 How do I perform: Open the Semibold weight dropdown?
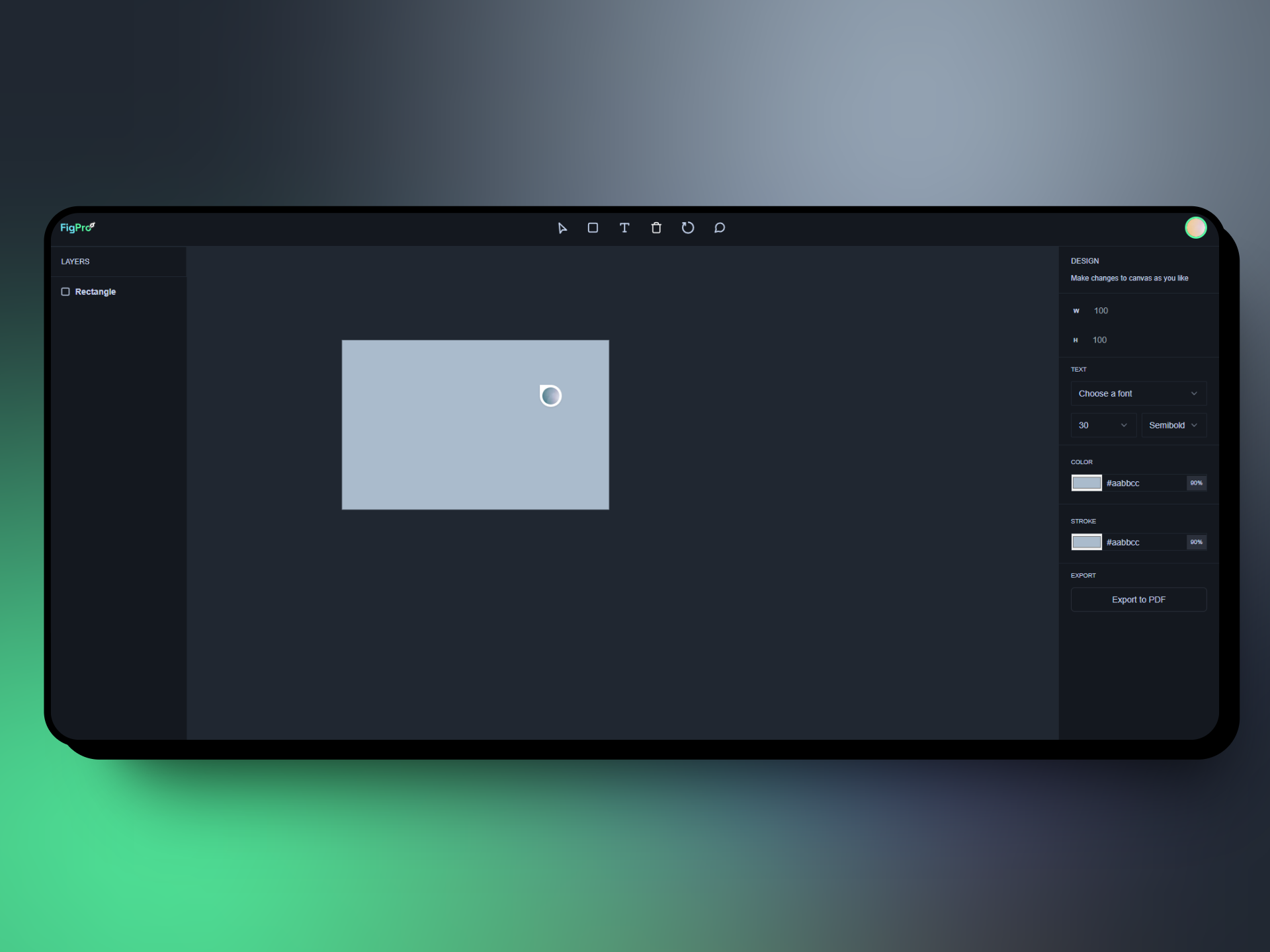coord(1174,425)
